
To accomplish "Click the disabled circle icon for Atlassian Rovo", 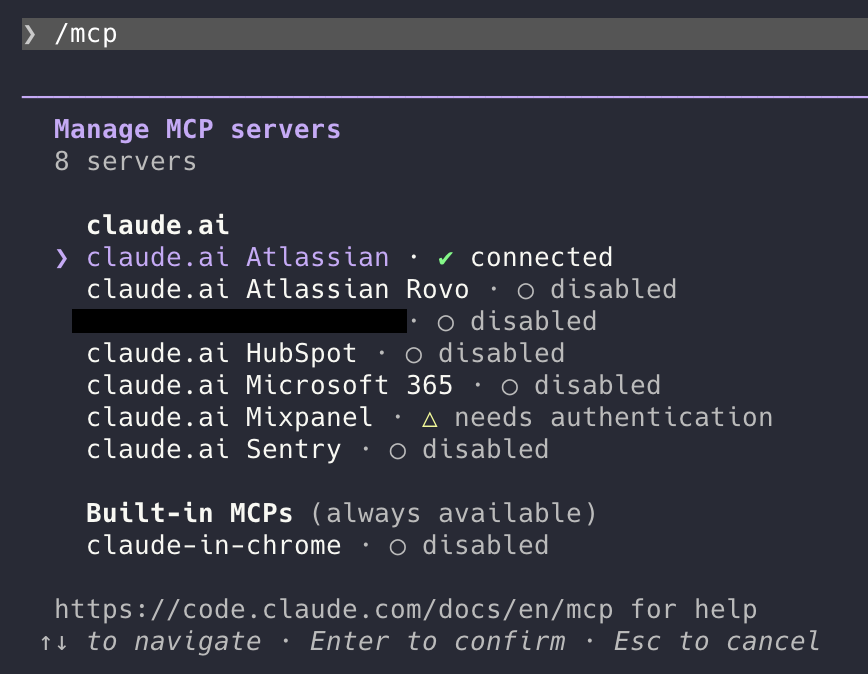I will [526, 290].
